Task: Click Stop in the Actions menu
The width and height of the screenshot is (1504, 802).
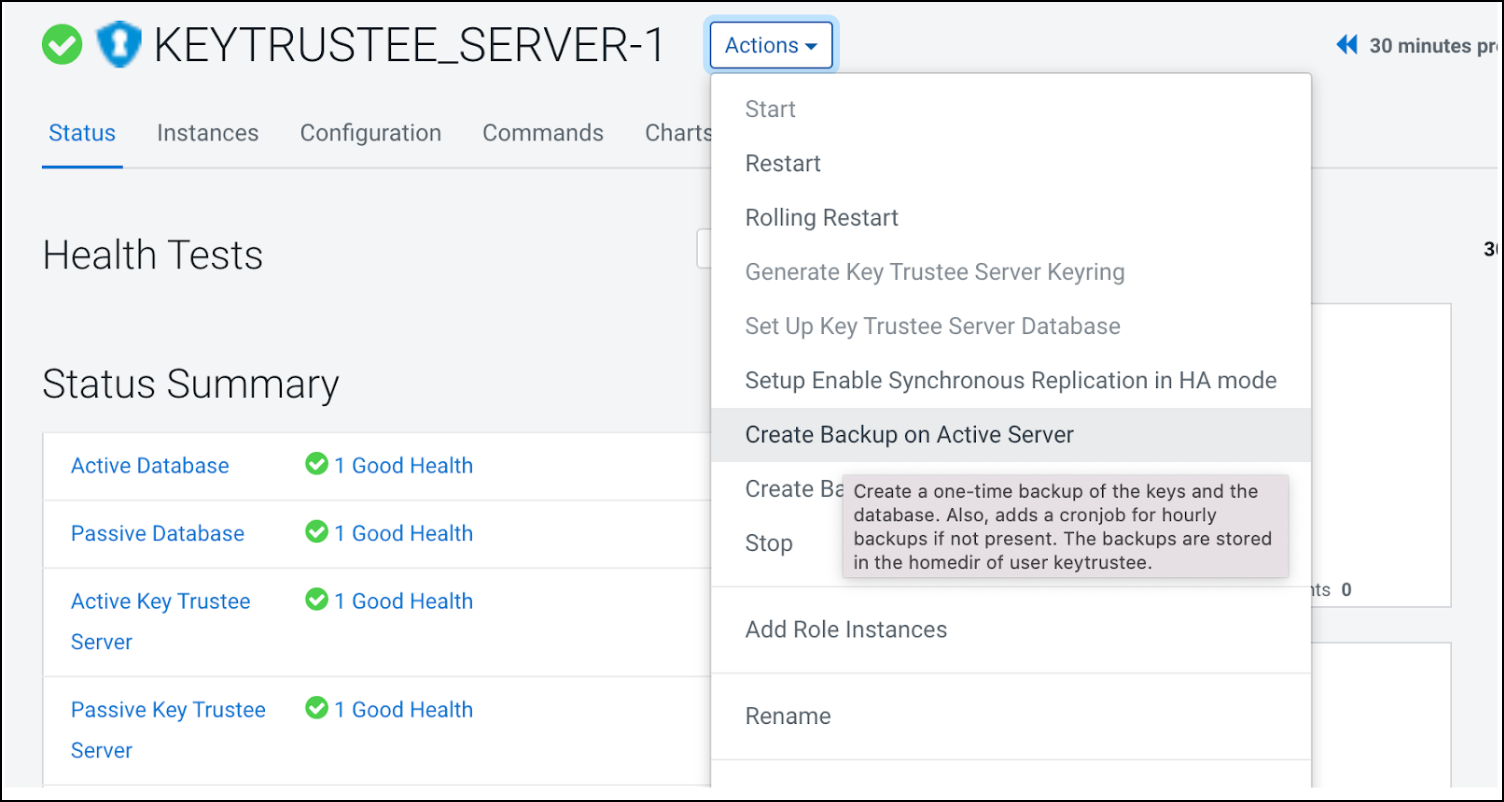Action: 769,544
